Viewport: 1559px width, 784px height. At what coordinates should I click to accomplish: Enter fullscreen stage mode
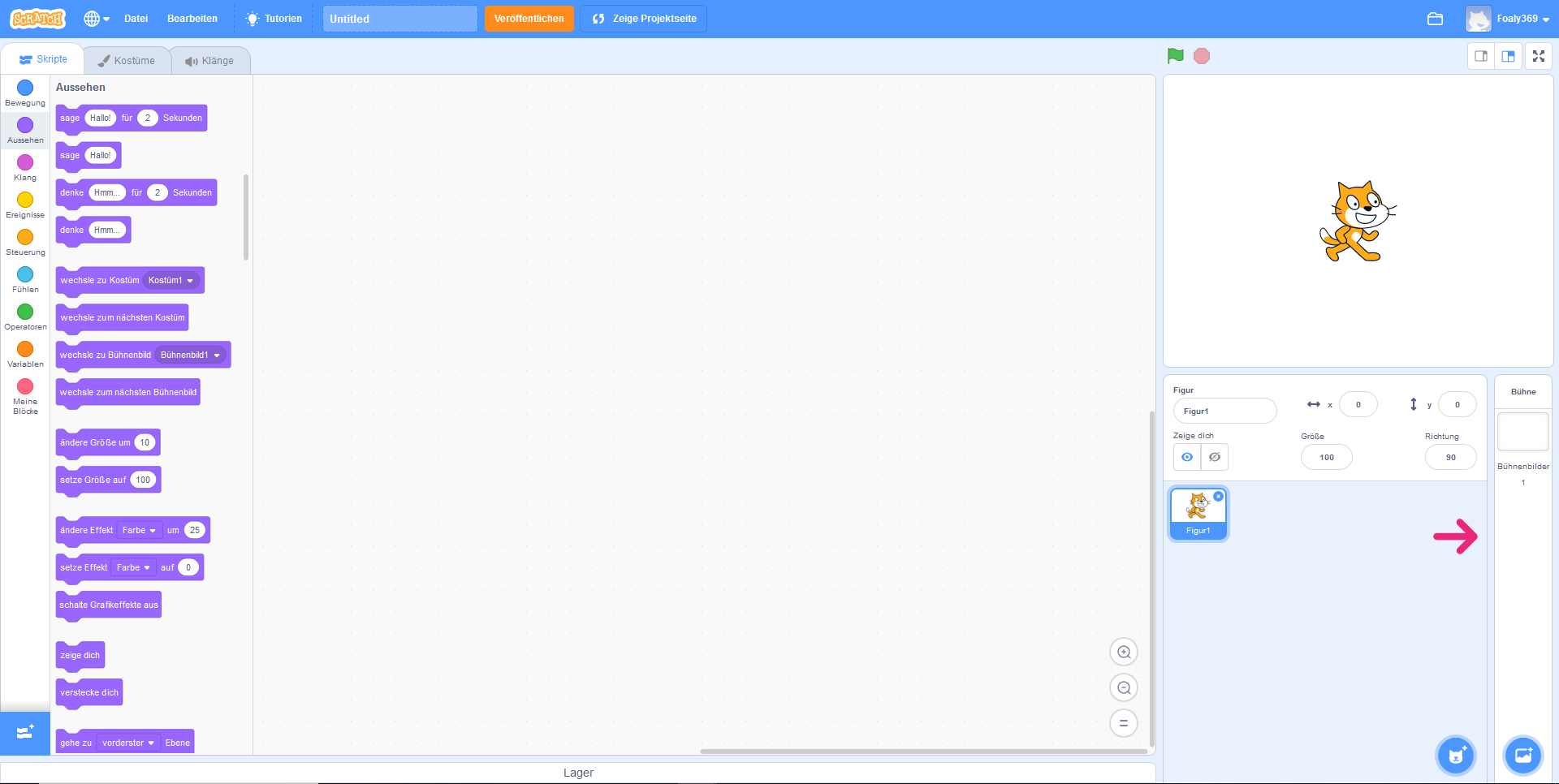click(1538, 56)
